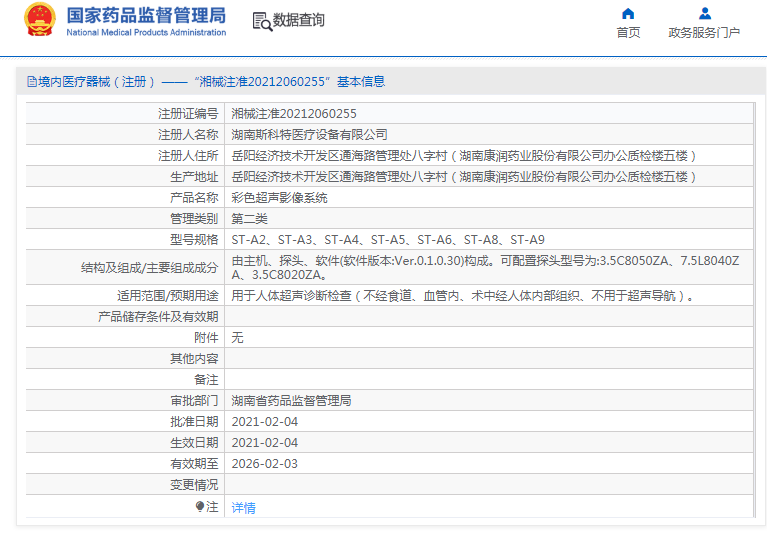Click model list ST-A2、ST-A3 value
Image resolution: width=767 pixels, height=534 pixels.
pos(388,240)
